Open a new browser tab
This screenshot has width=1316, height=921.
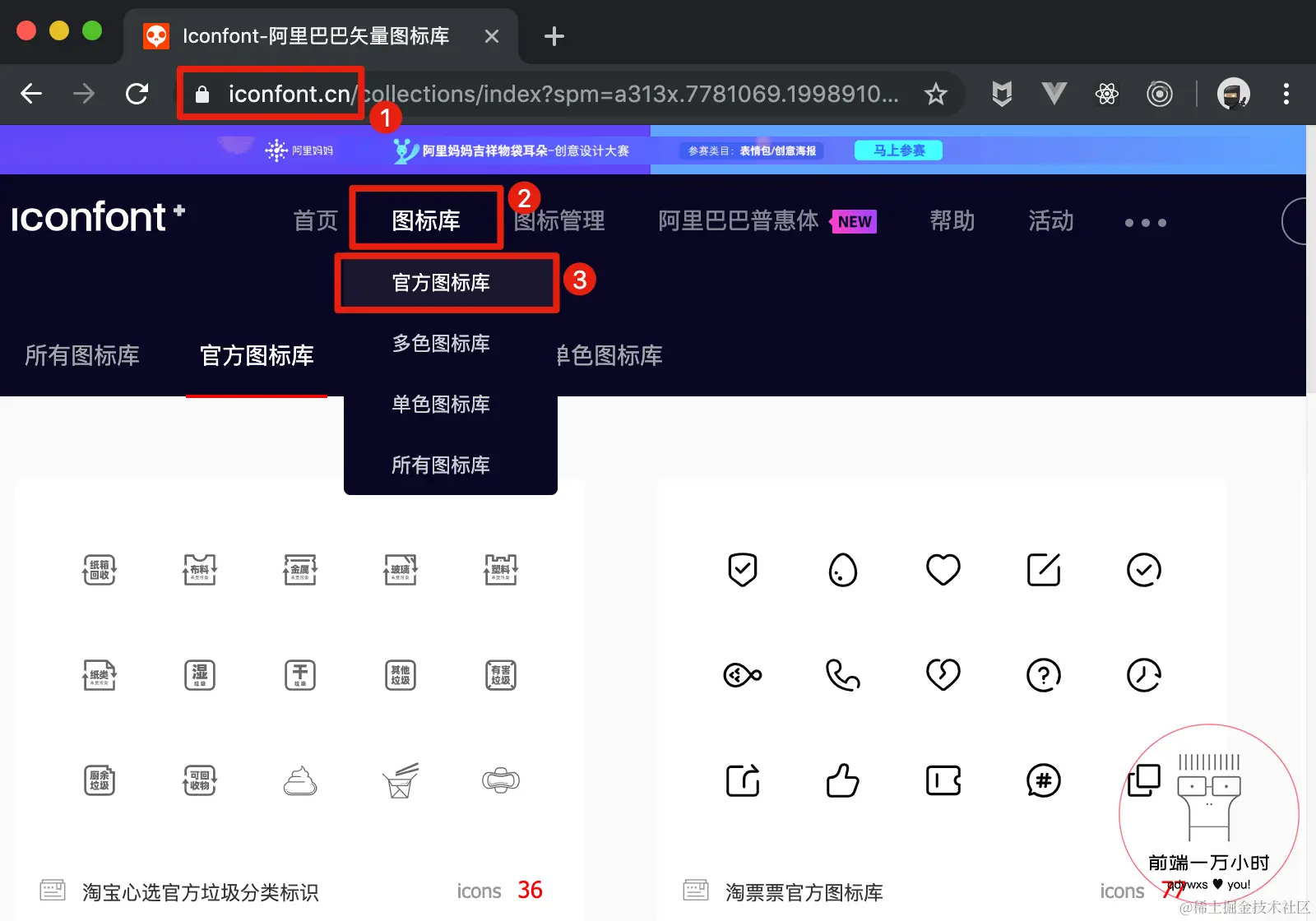click(x=554, y=36)
